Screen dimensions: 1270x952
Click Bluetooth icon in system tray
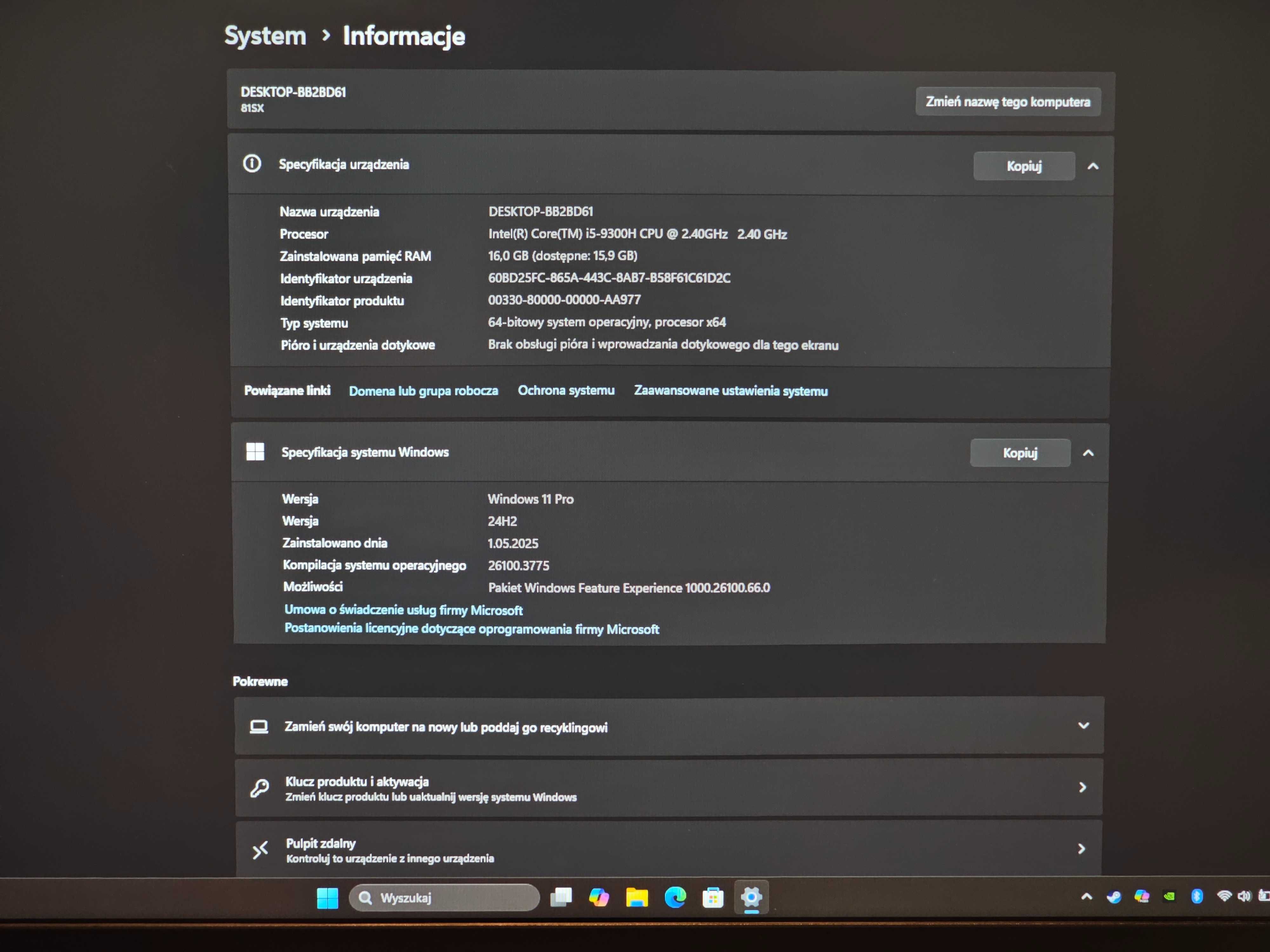1197,896
